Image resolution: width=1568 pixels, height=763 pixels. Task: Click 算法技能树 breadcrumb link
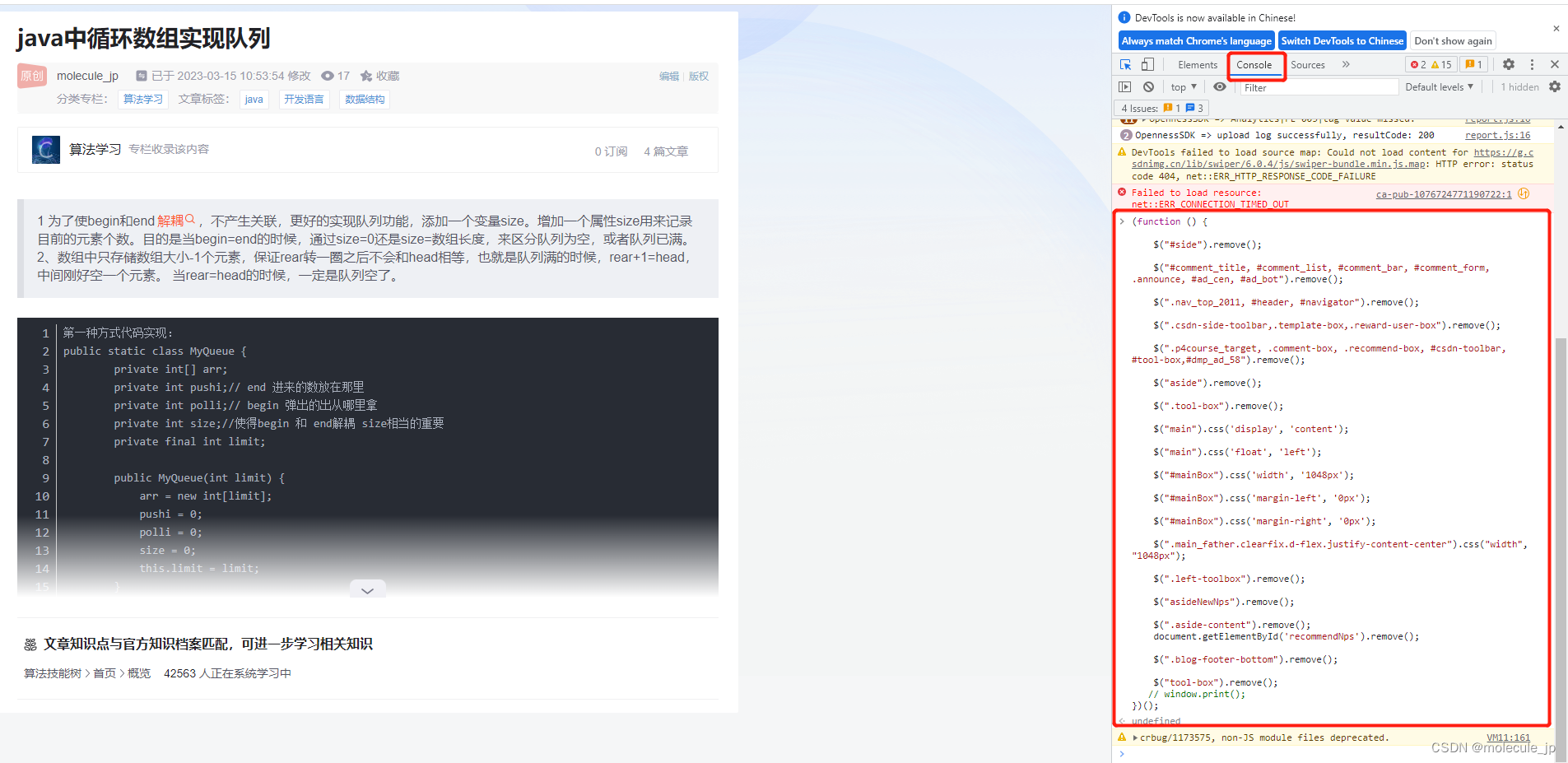[x=53, y=673]
